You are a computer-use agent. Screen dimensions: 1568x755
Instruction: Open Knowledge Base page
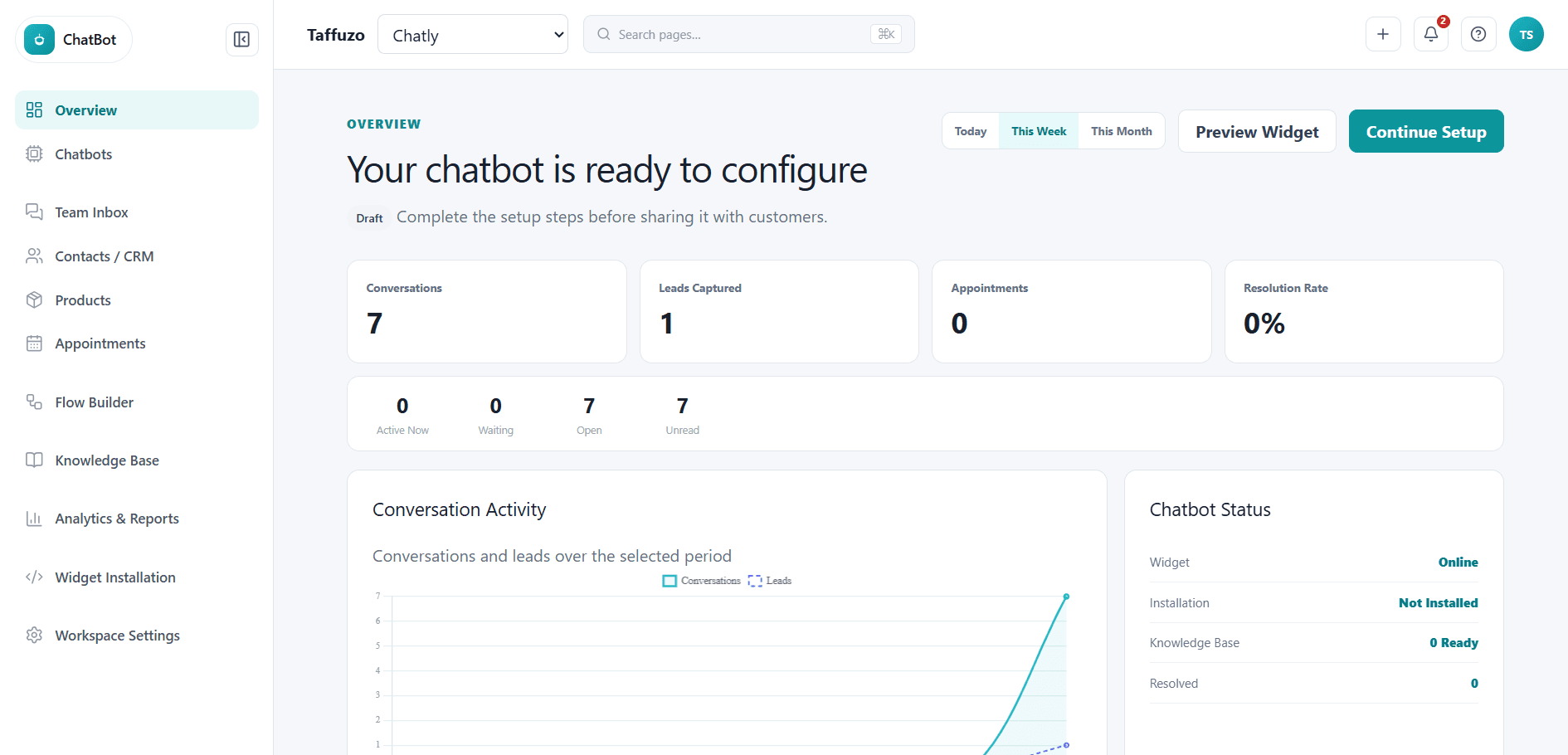pos(137,460)
